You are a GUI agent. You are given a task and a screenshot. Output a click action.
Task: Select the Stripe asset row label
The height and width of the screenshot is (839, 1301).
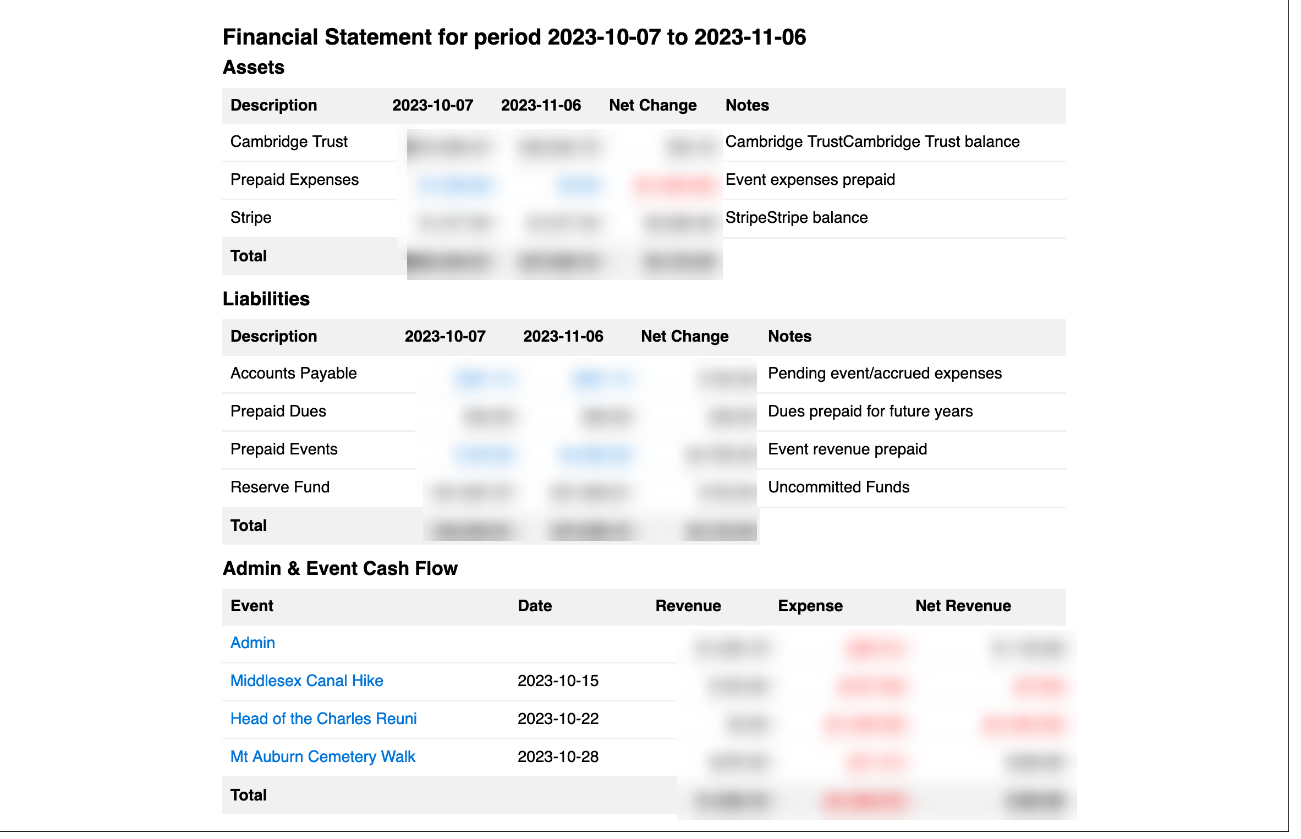(250, 218)
